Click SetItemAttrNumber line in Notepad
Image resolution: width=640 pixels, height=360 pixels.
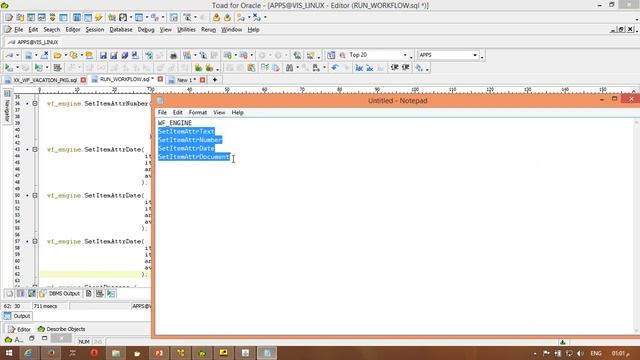190,140
